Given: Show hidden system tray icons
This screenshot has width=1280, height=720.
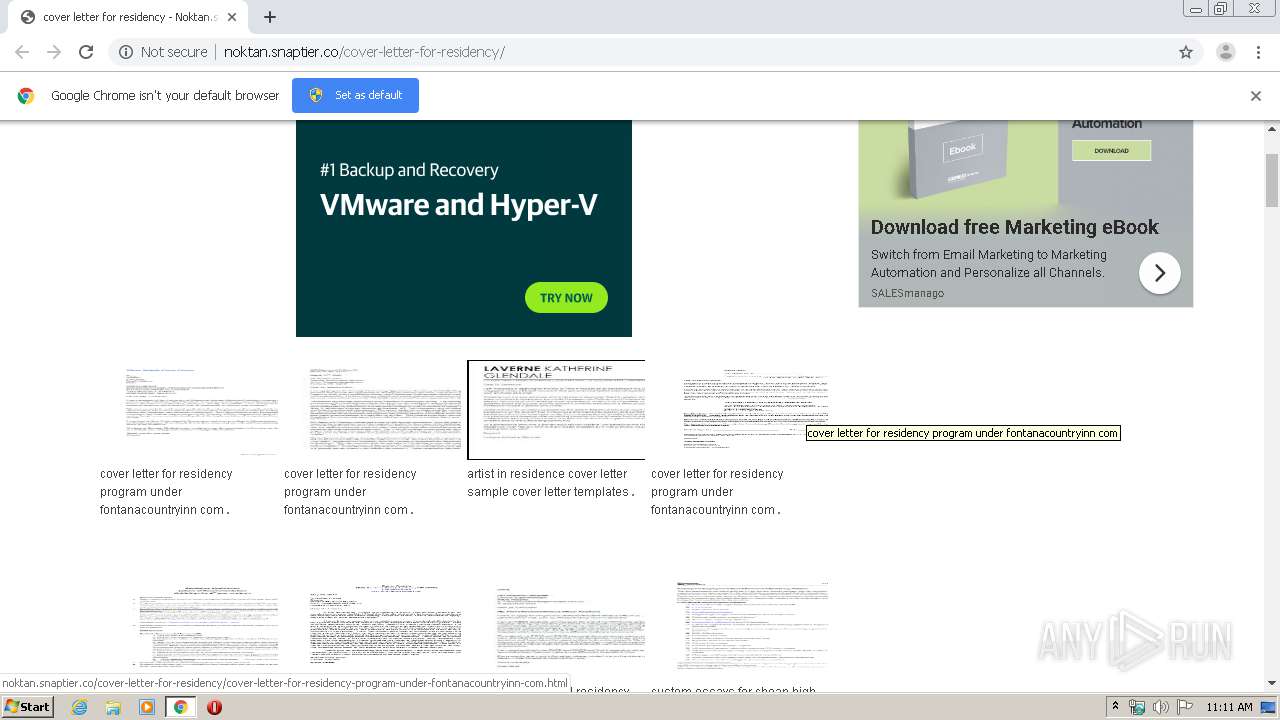Looking at the screenshot, I should [1115, 707].
